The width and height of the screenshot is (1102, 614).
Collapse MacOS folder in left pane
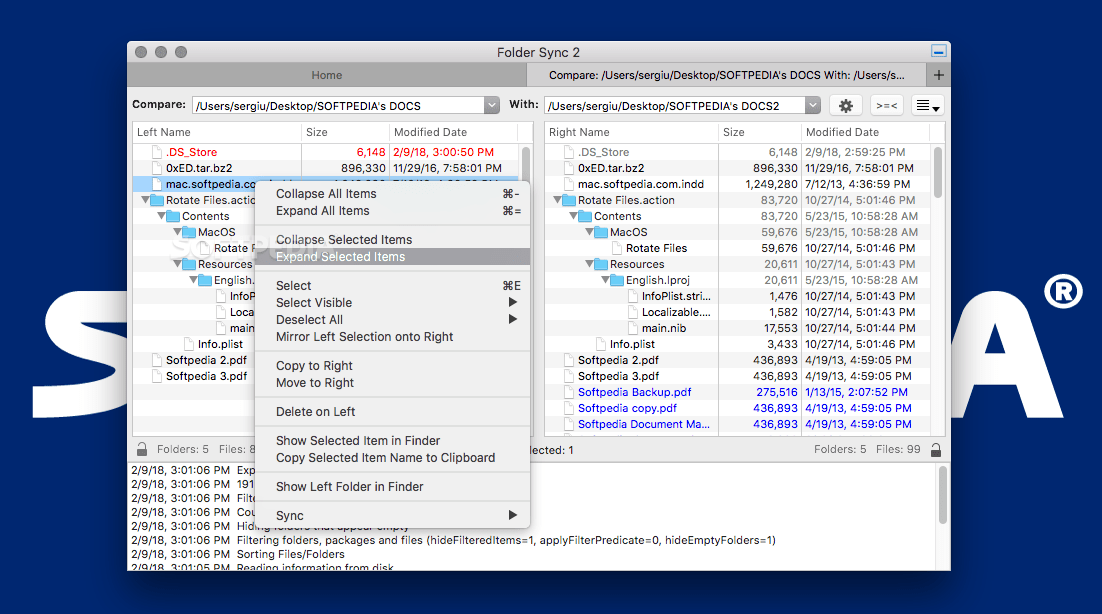[x=177, y=232]
